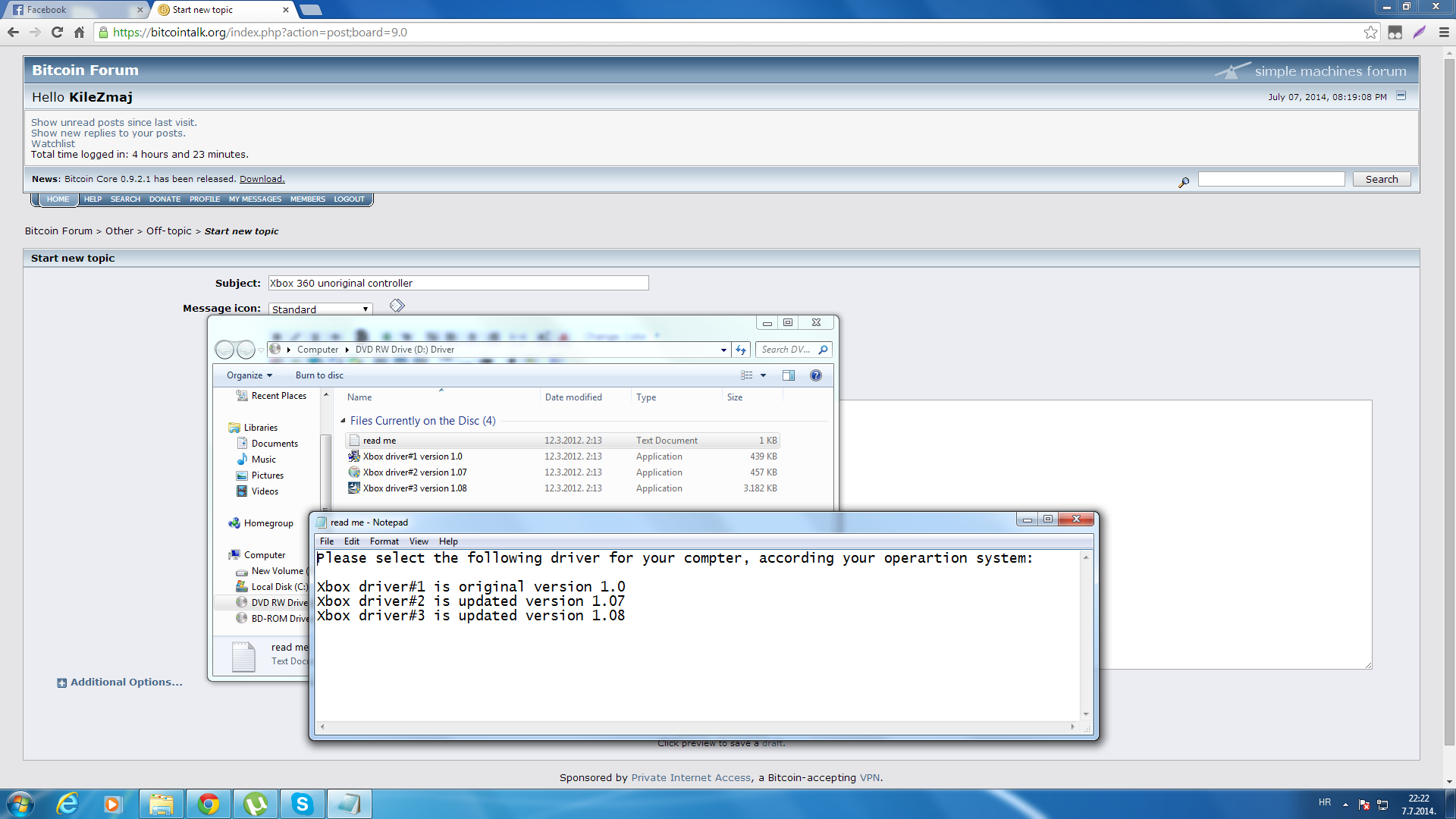Select Documents in Explorer Libraries
This screenshot has height=819, width=1456.
tap(268, 444)
